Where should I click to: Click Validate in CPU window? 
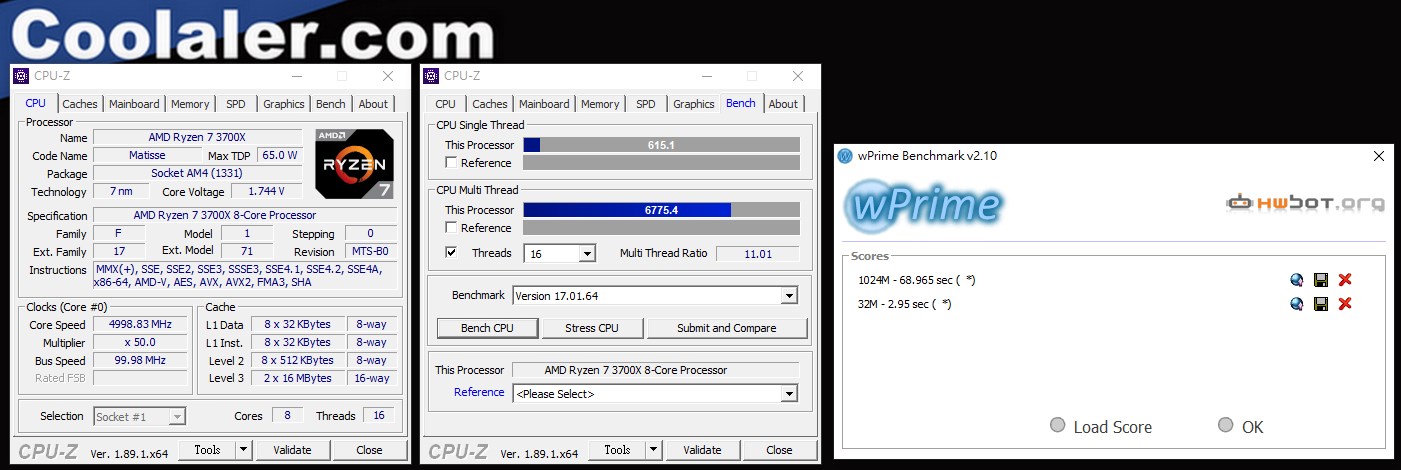pos(292,450)
